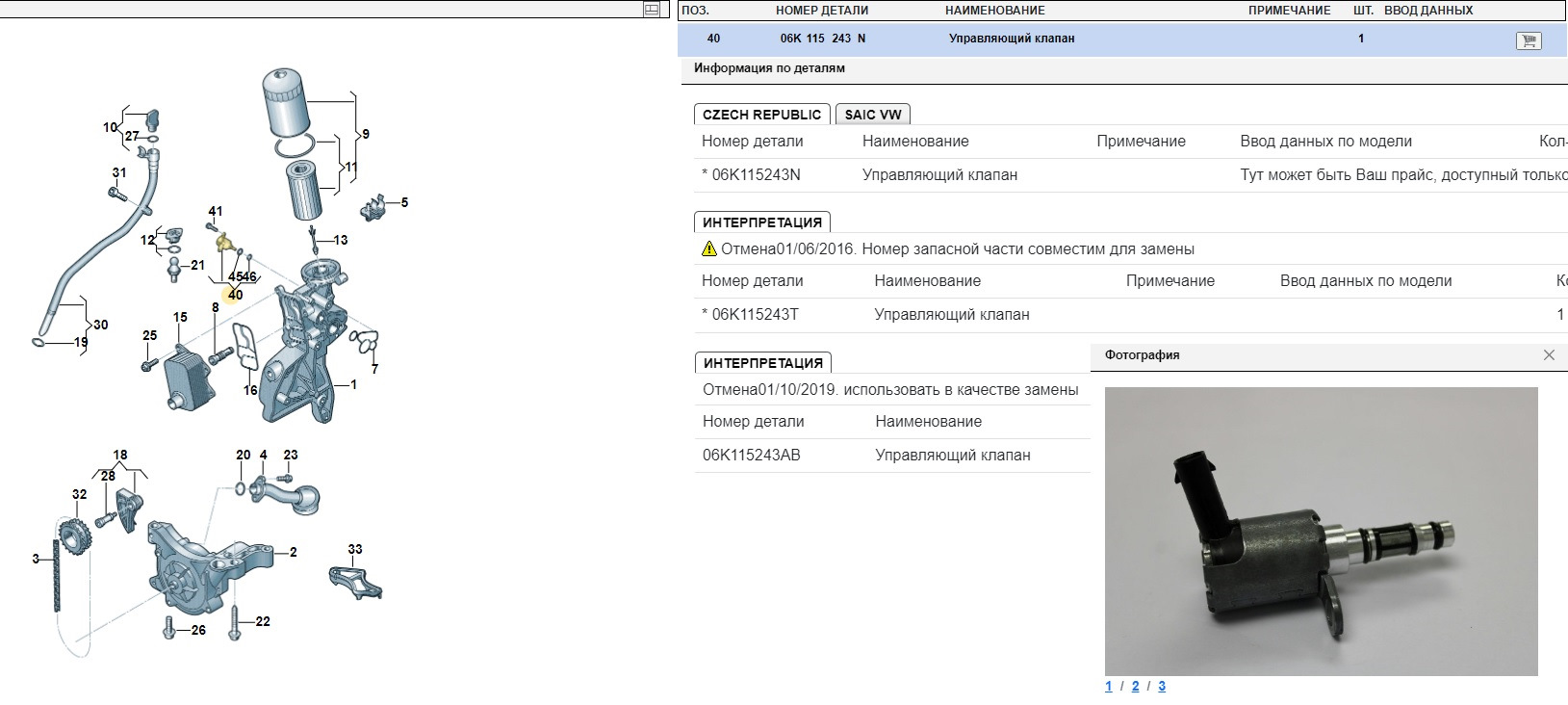This screenshot has height=705, width=1568.
Task: Click diagram callout number 21
Action: (x=197, y=266)
